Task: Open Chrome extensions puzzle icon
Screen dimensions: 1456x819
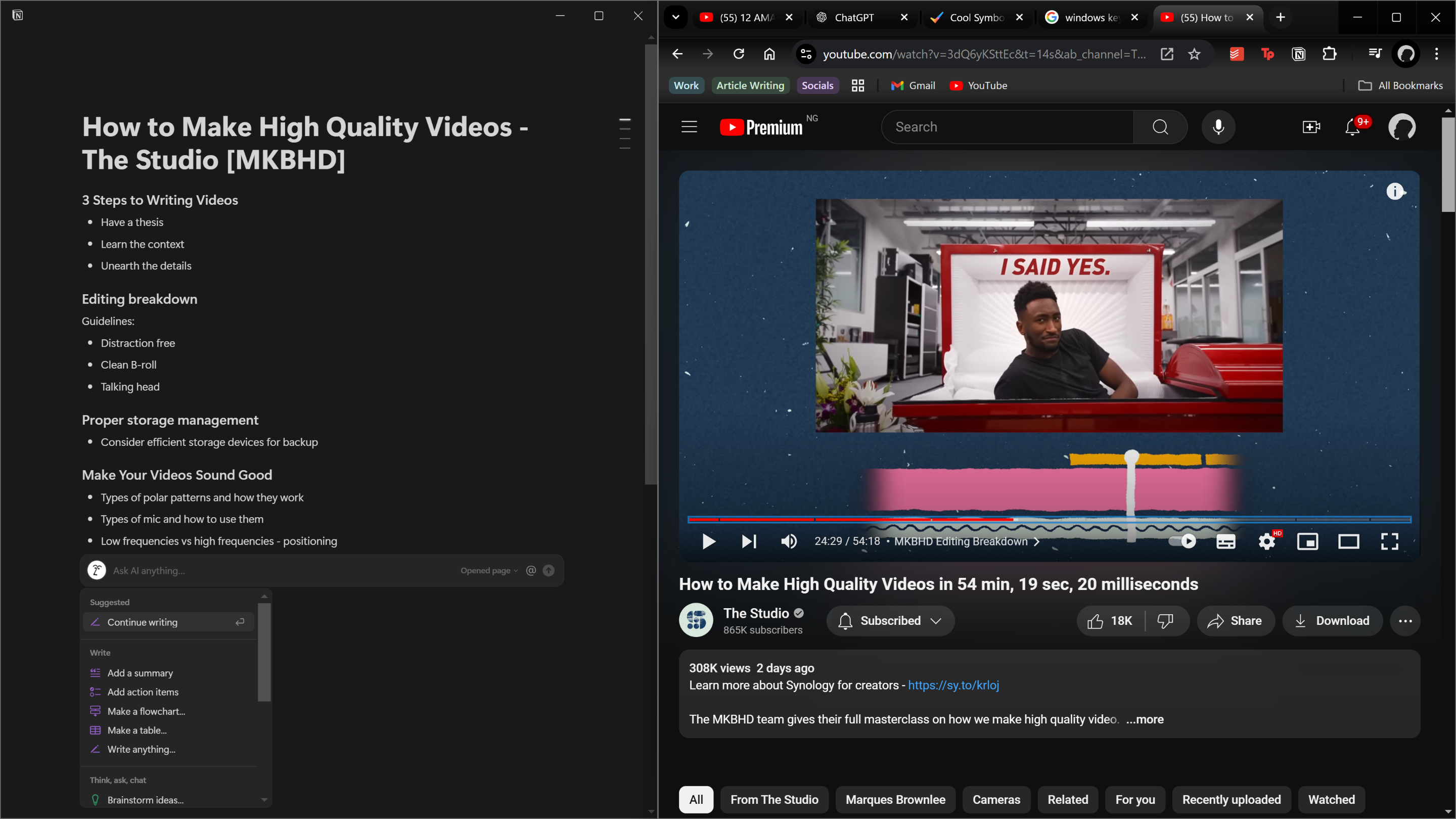Action: 1330,54
